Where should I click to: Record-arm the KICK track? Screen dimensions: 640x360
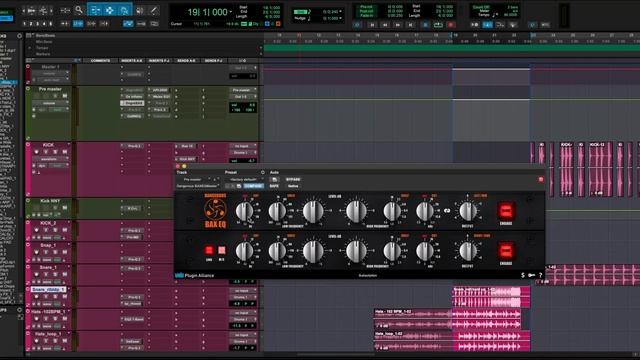point(36,152)
